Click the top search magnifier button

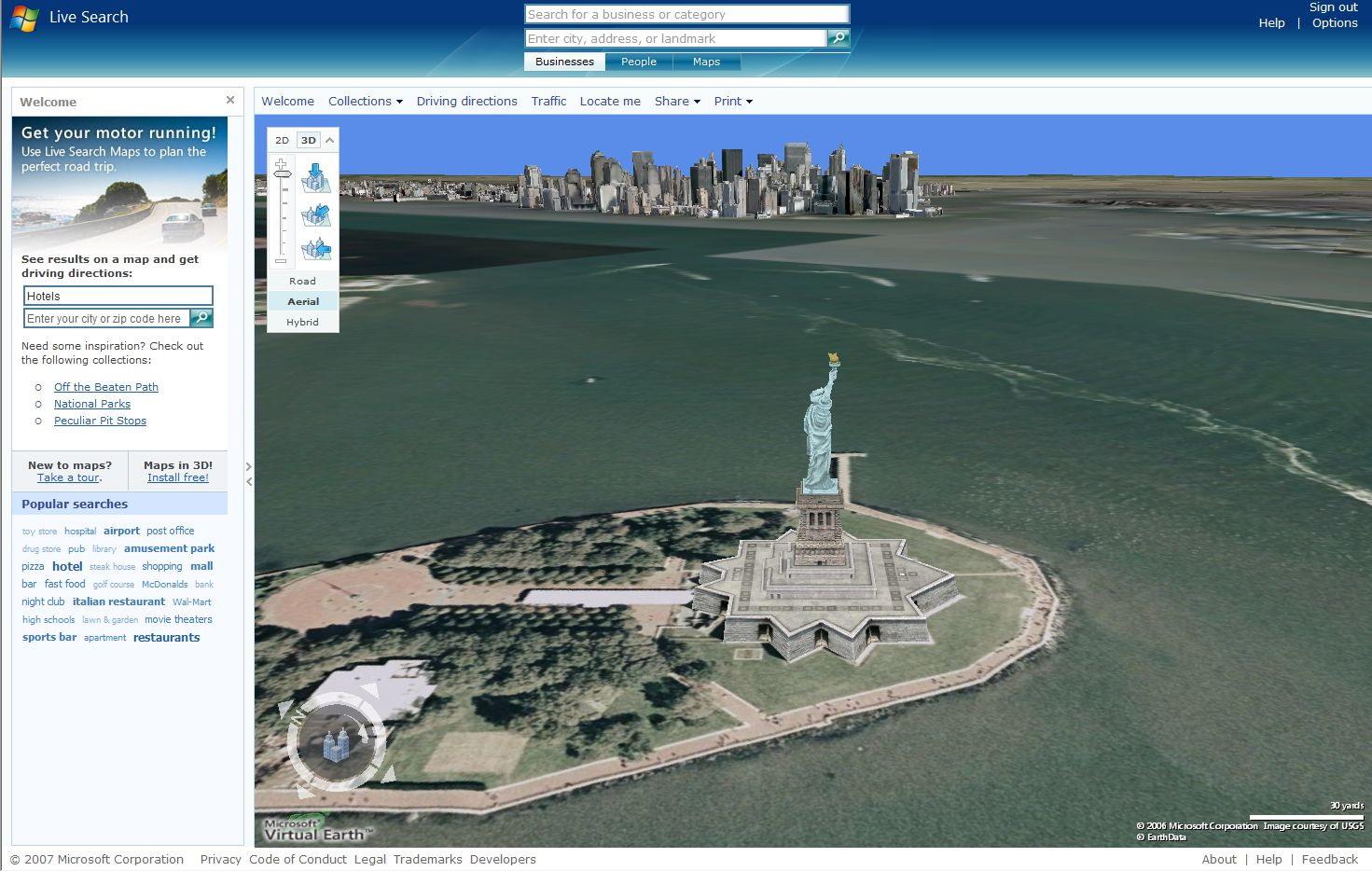click(838, 38)
